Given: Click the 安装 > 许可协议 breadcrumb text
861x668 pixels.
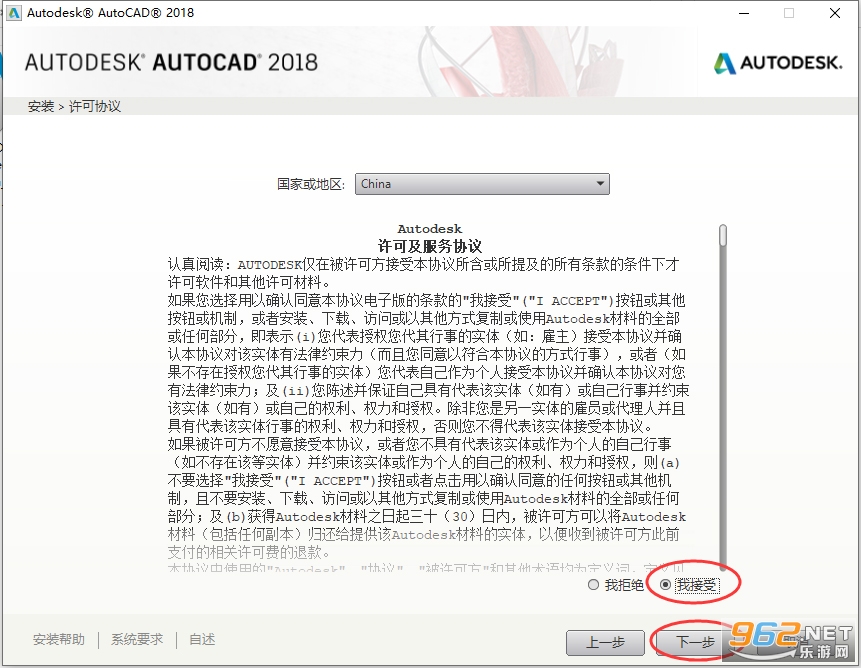Looking at the screenshot, I should coord(74,106).
